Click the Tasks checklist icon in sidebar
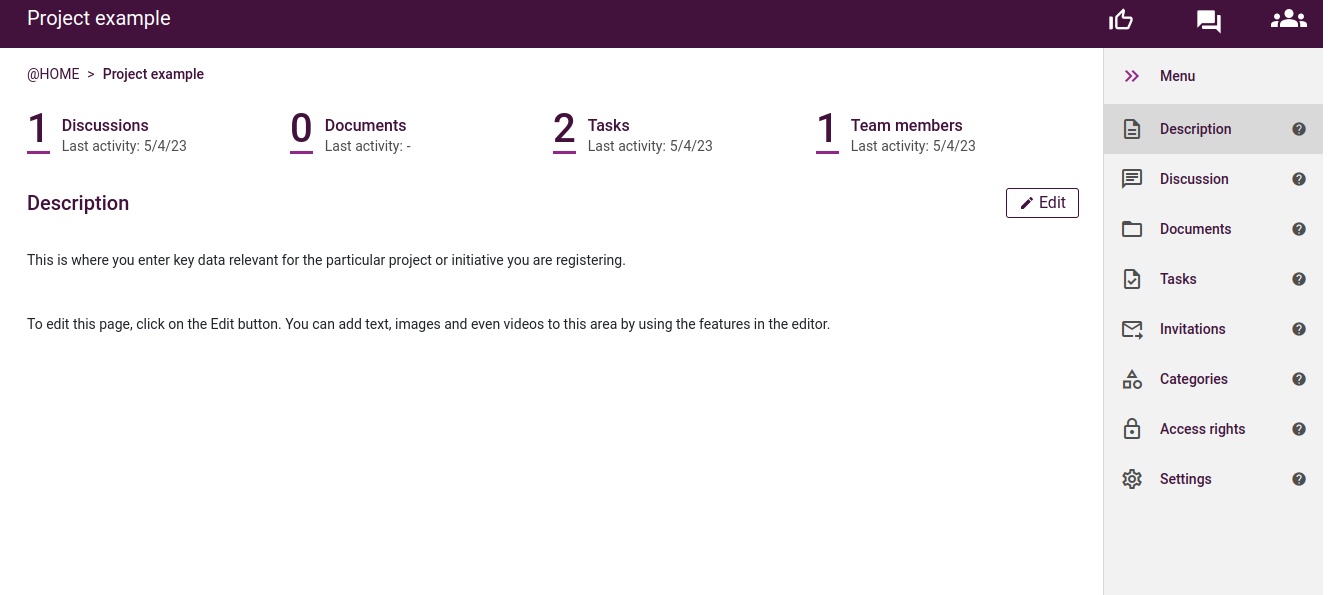The image size is (1328, 595). pyautogui.click(x=1132, y=279)
